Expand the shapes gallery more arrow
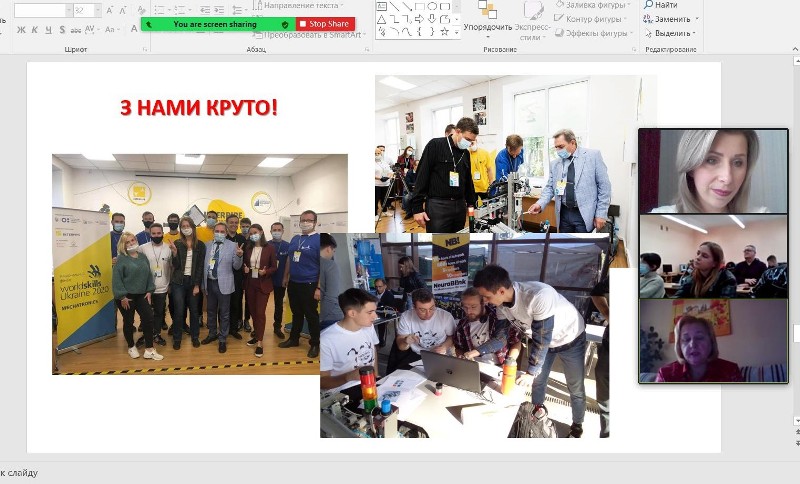The image size is (800, 484). tap(457, 32)
